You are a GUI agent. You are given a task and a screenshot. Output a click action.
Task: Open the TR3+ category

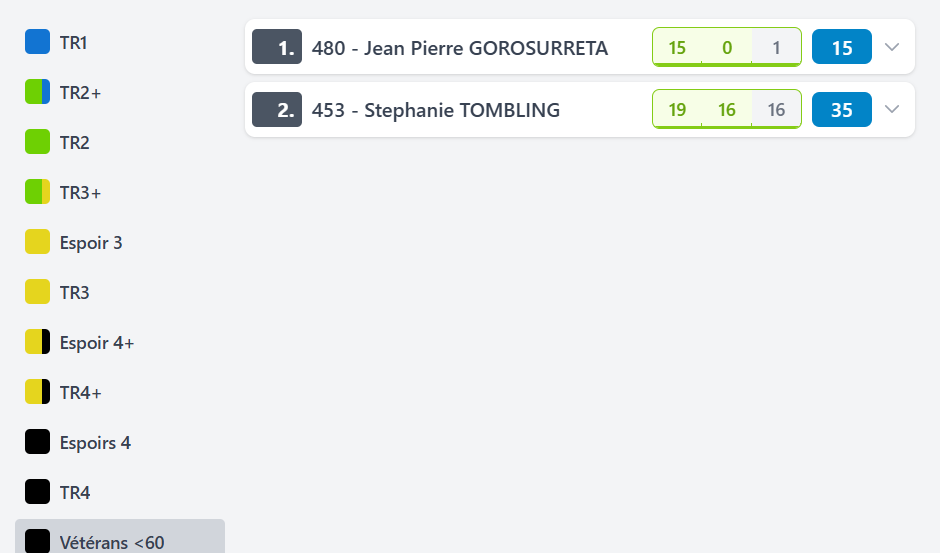point(80,193)
